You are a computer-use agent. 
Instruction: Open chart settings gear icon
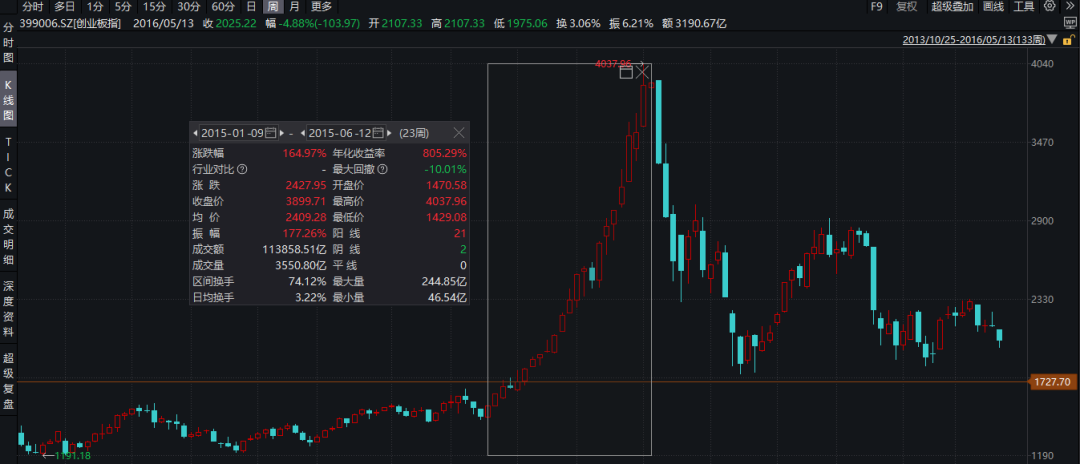(1050, 7)
